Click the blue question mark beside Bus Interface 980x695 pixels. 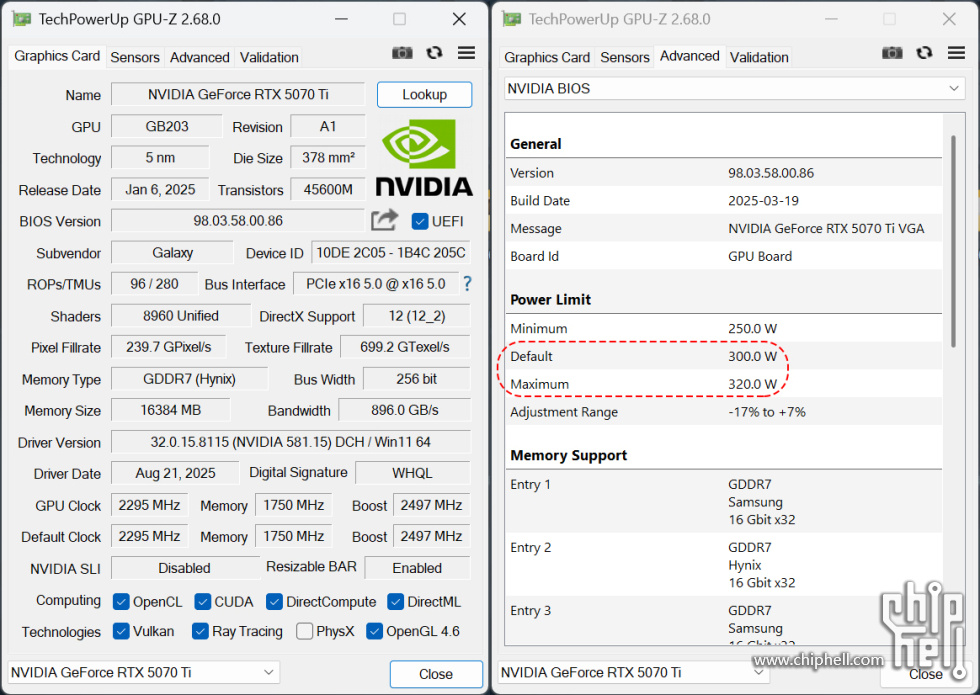[467, 284]
